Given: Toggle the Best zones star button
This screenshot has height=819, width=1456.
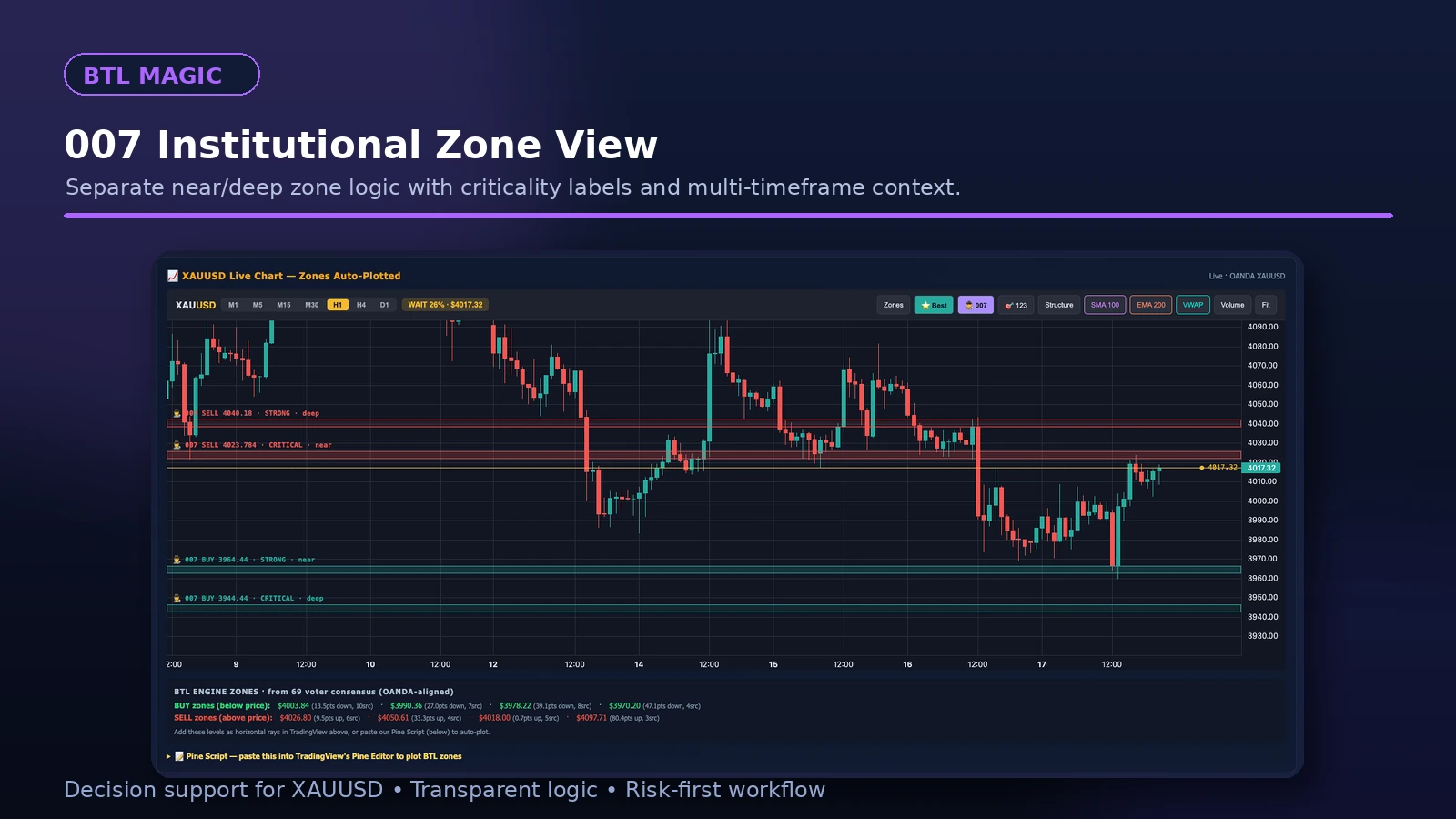Looking at the screenshot, I should 934,305.
